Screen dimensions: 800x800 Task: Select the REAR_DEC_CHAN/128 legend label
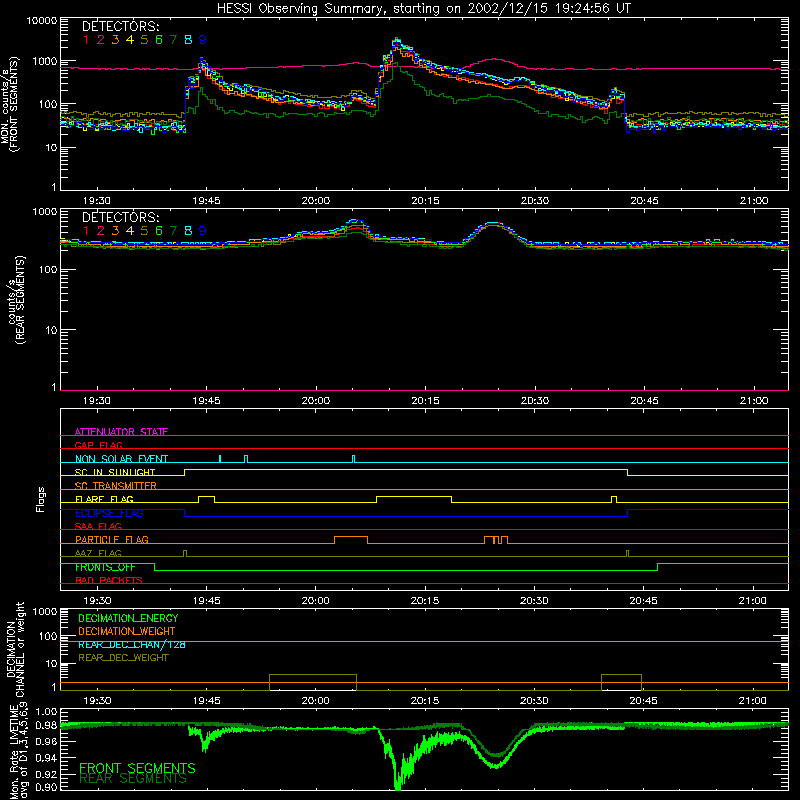tap(132, 645)
